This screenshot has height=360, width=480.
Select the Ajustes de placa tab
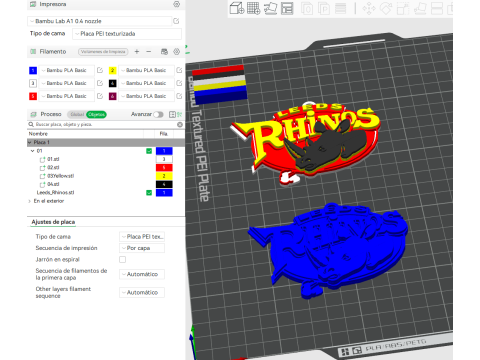(x=53, y=222)
